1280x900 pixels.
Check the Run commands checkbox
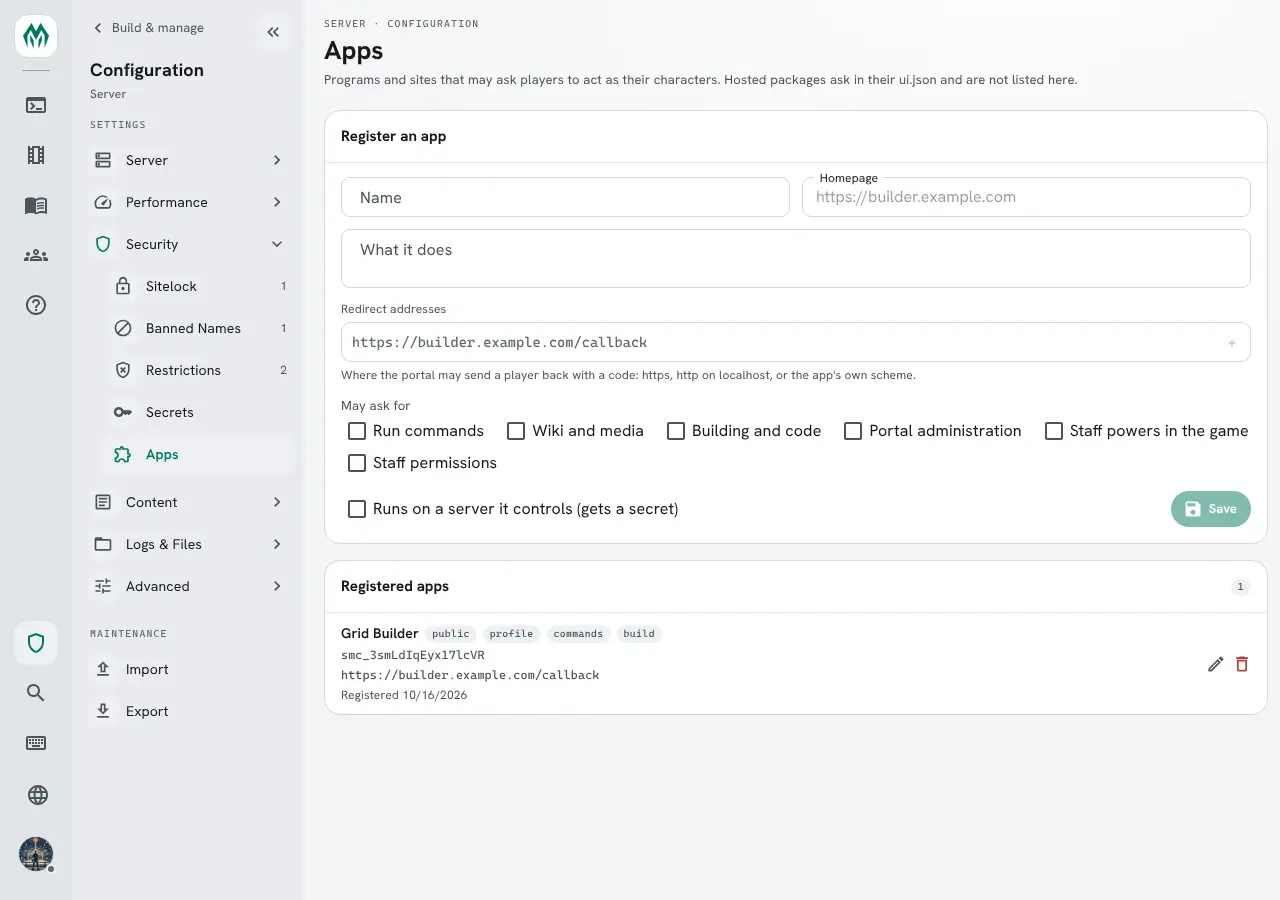[357, 431]
